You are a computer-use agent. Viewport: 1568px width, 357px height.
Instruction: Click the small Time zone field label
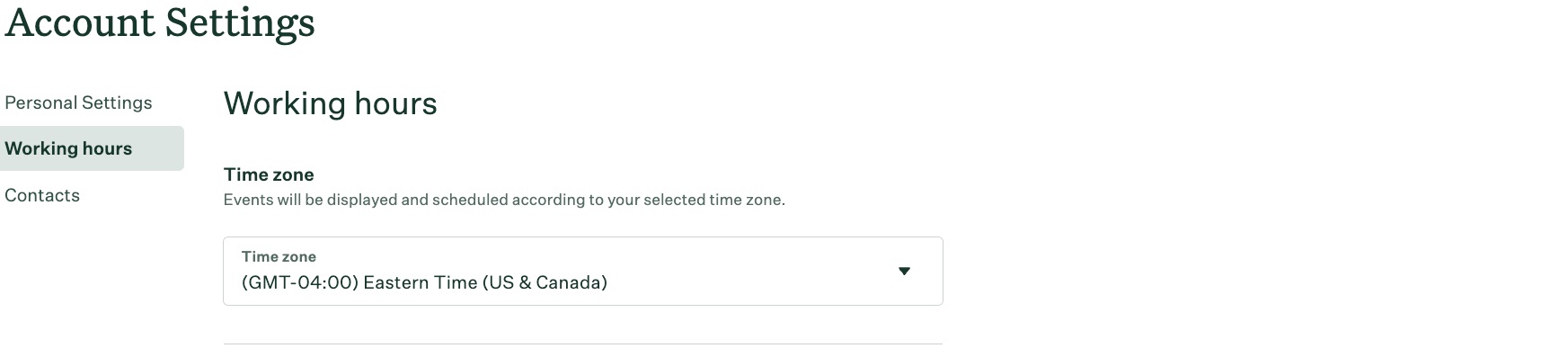279,256
